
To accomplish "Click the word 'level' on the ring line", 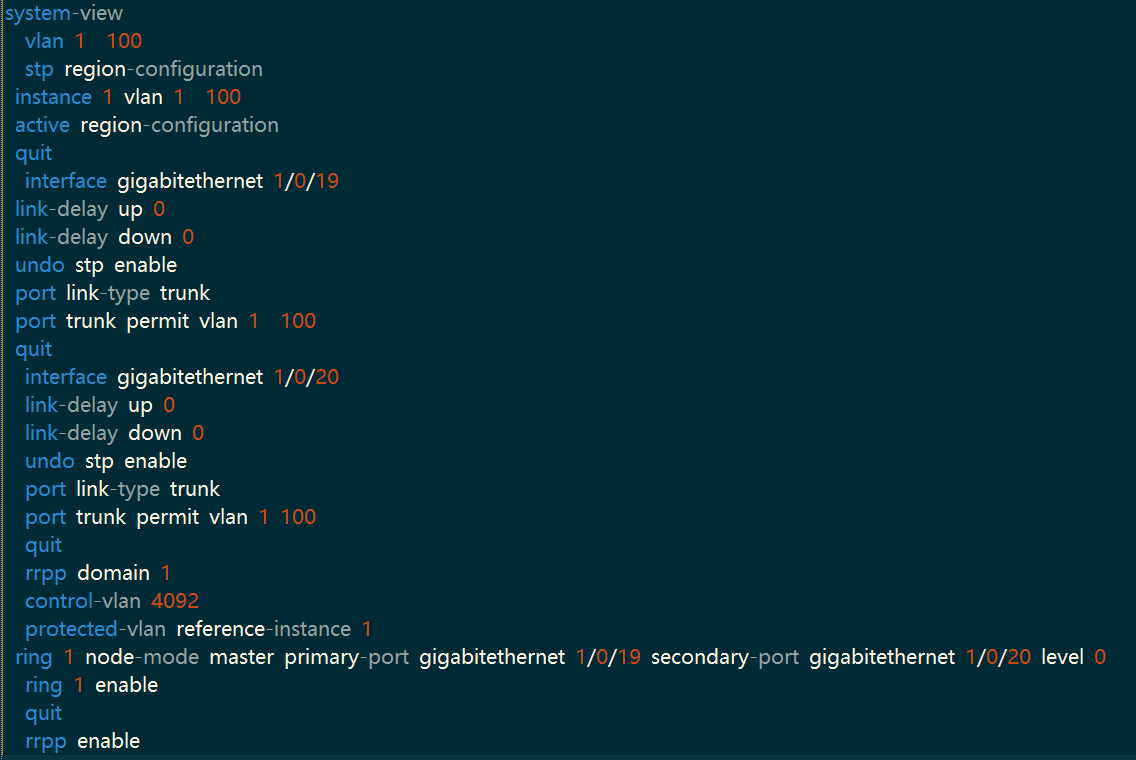I will 1062,657.
